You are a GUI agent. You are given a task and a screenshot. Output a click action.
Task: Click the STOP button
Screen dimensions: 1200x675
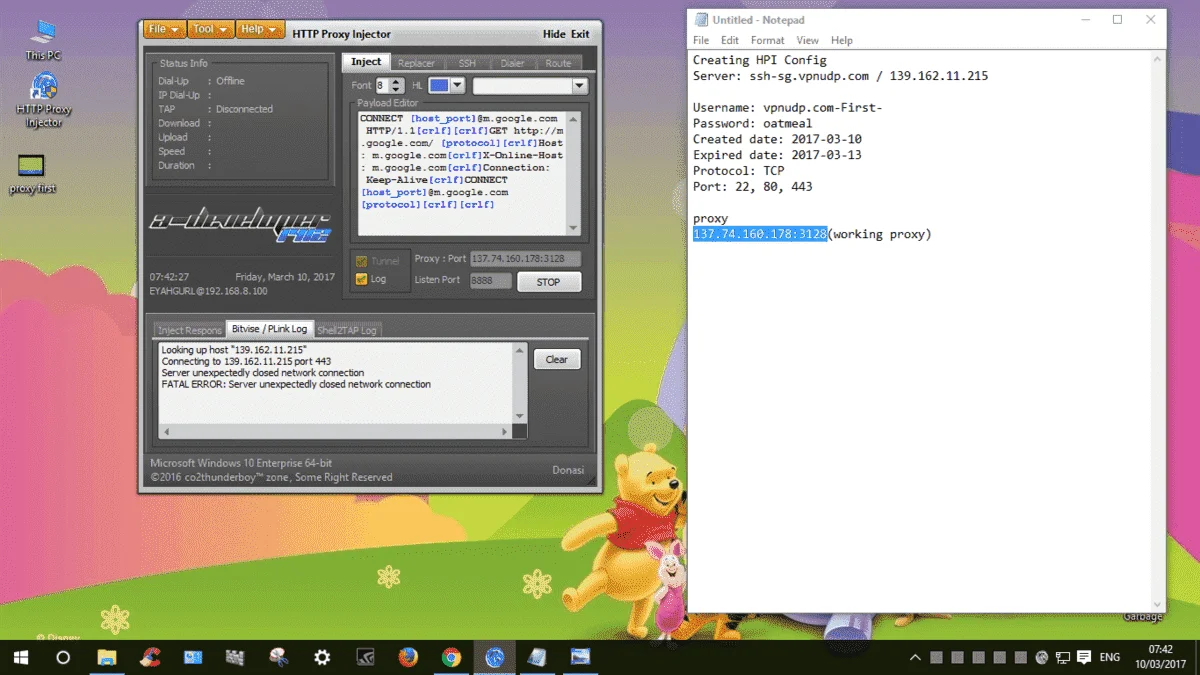coord(549,282)
